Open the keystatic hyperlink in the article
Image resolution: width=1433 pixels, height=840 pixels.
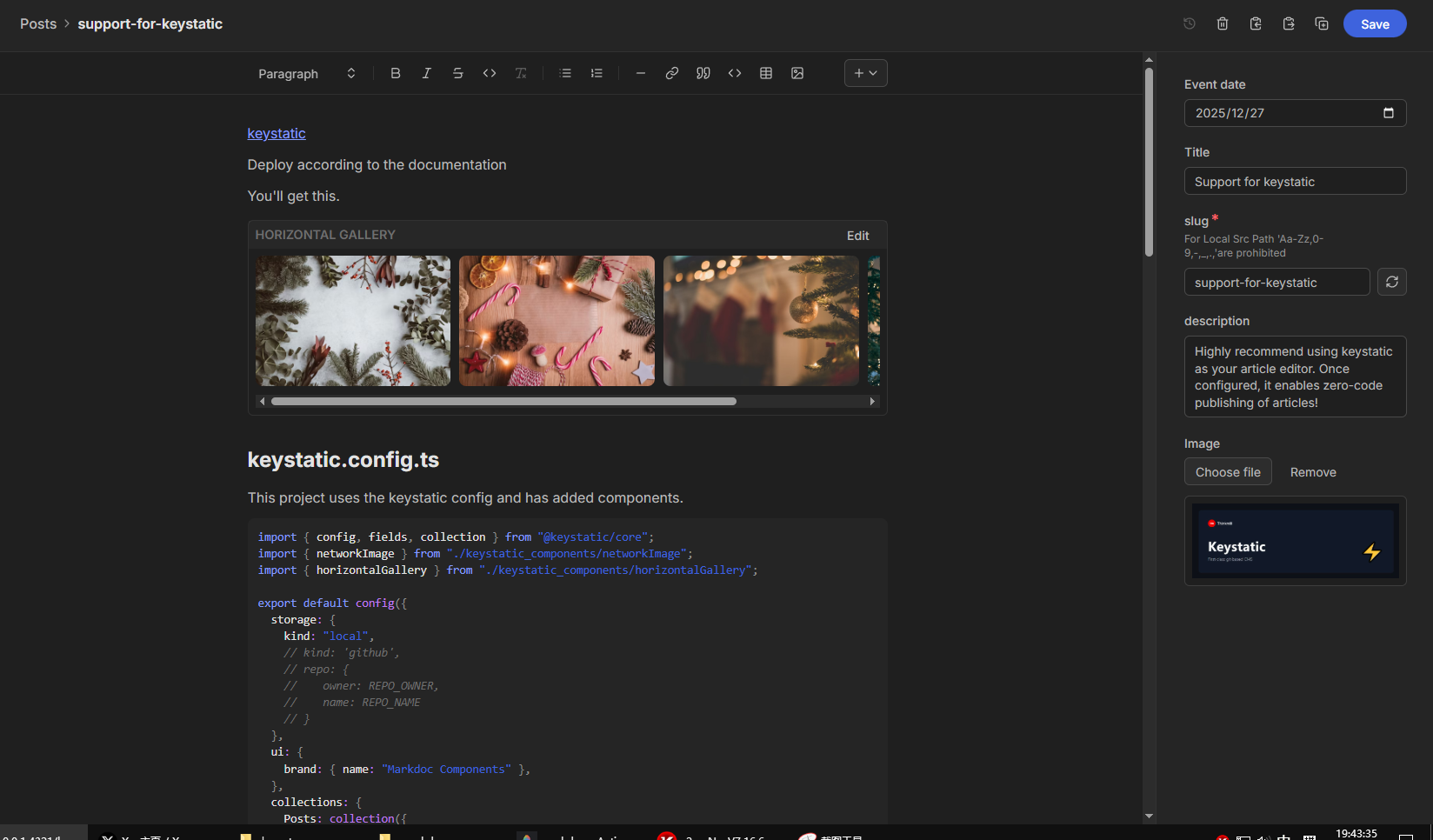[x=277, y=133]
